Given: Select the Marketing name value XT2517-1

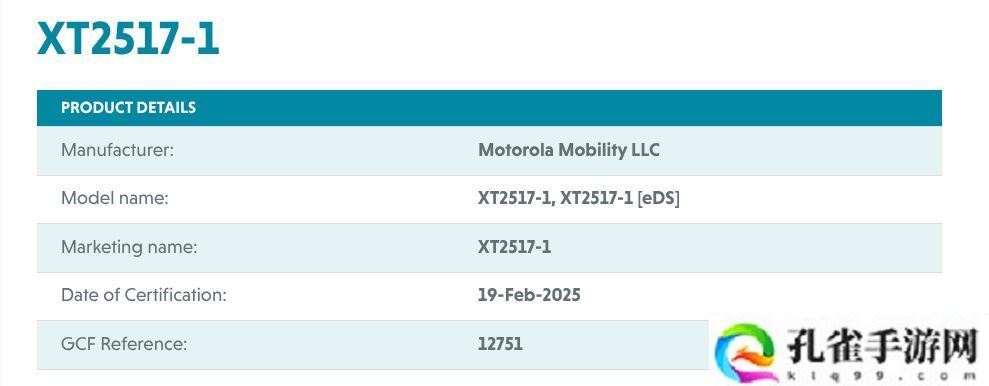Looking at the screenshot, I should tap(514, 247).
